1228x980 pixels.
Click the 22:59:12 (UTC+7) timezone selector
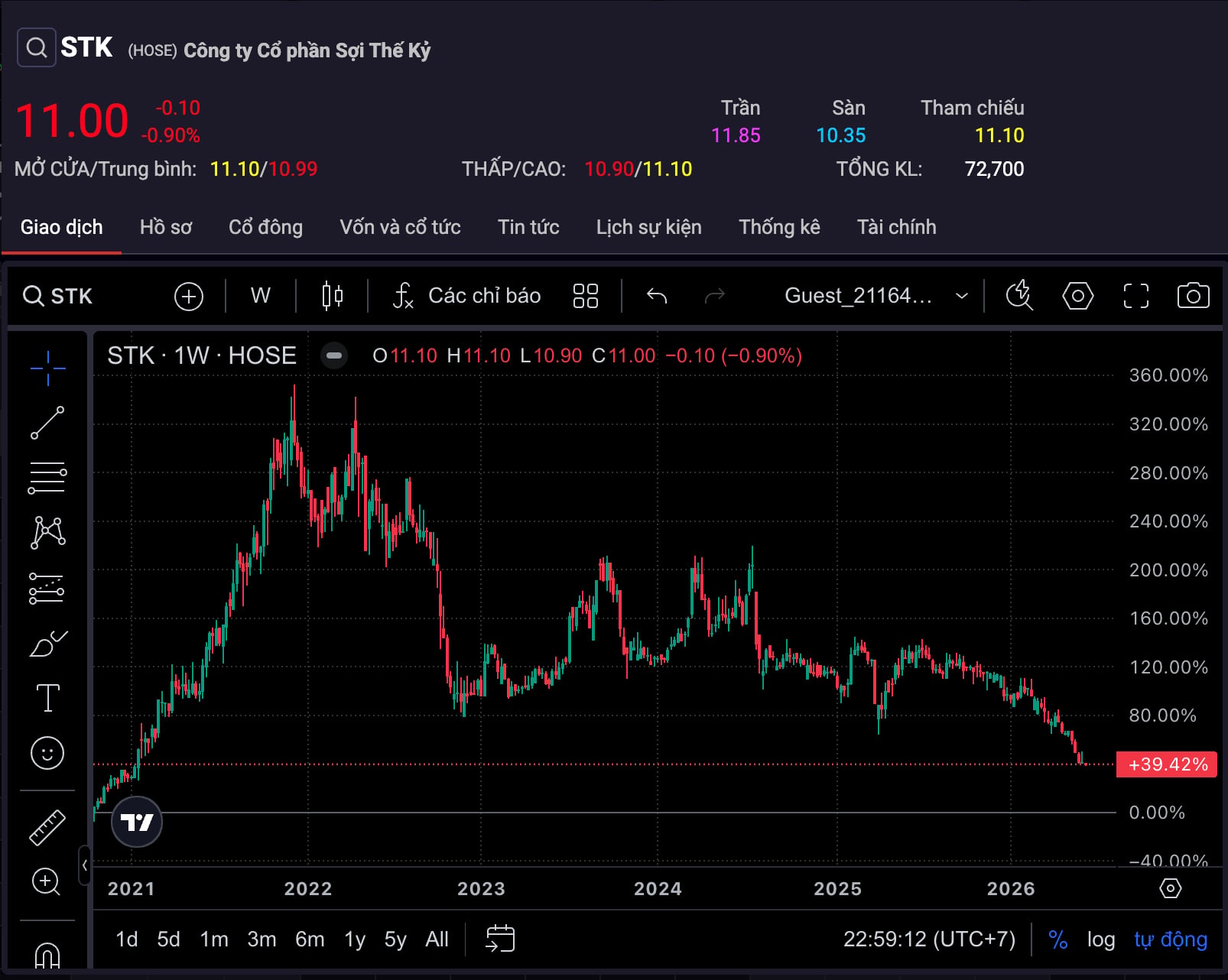[929, 939]
